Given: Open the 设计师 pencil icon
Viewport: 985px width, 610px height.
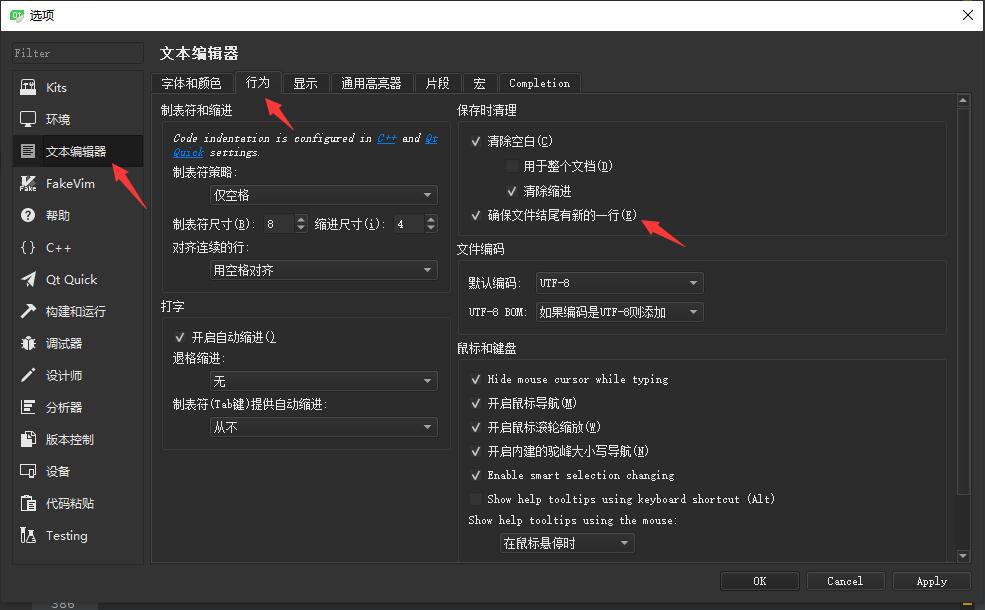Looking at the screenshot, I should pos(28,376).
